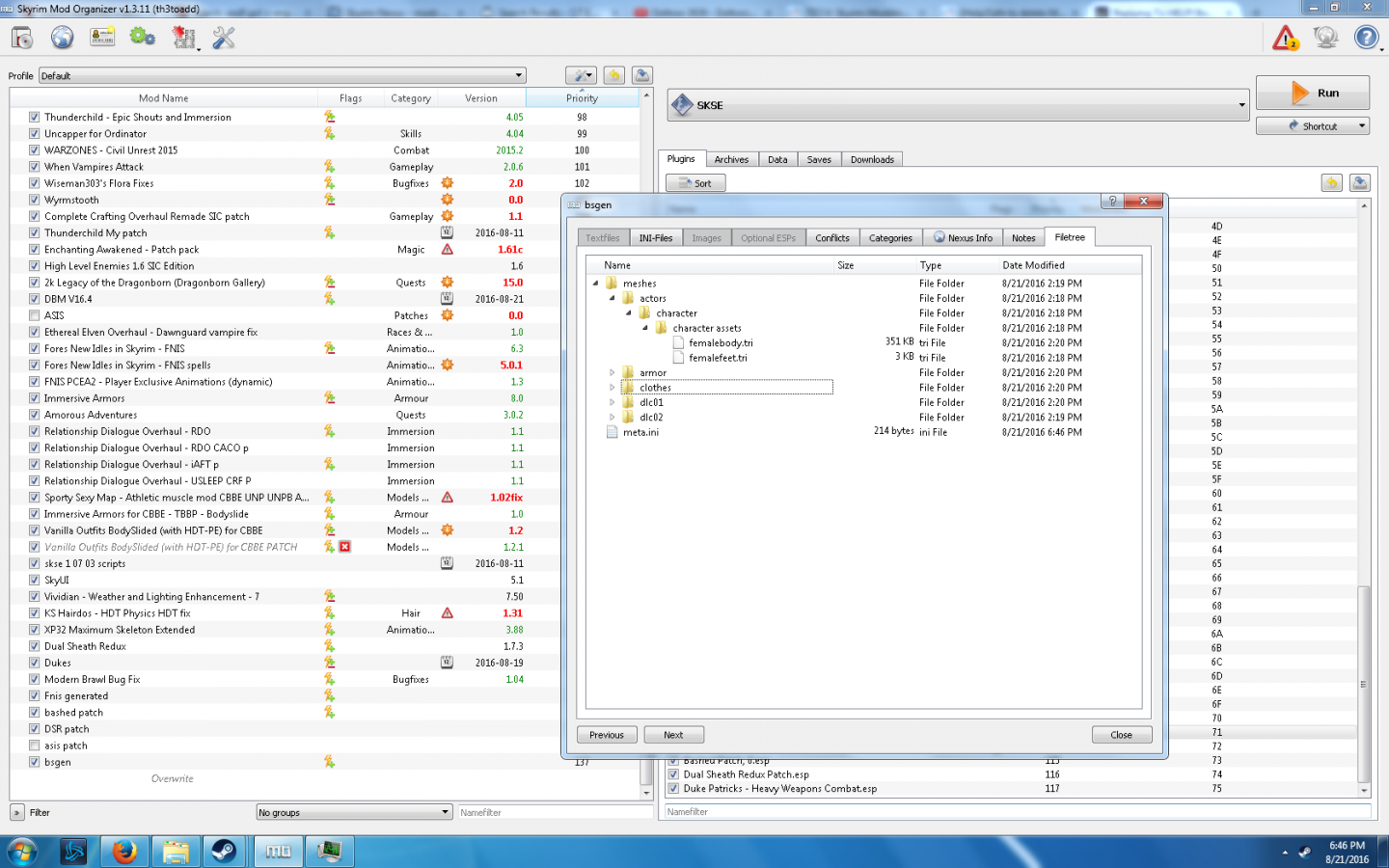Uncheck Duke Patricks Heavy Weapons Combat.esp

click(x=673, y=789)
